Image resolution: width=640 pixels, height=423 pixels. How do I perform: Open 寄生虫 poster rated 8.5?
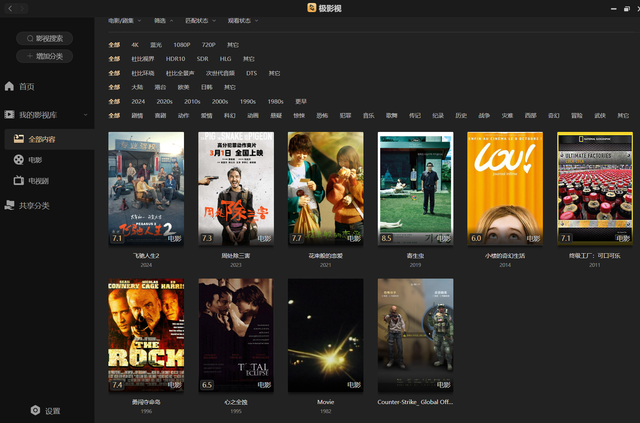[416, 188]
